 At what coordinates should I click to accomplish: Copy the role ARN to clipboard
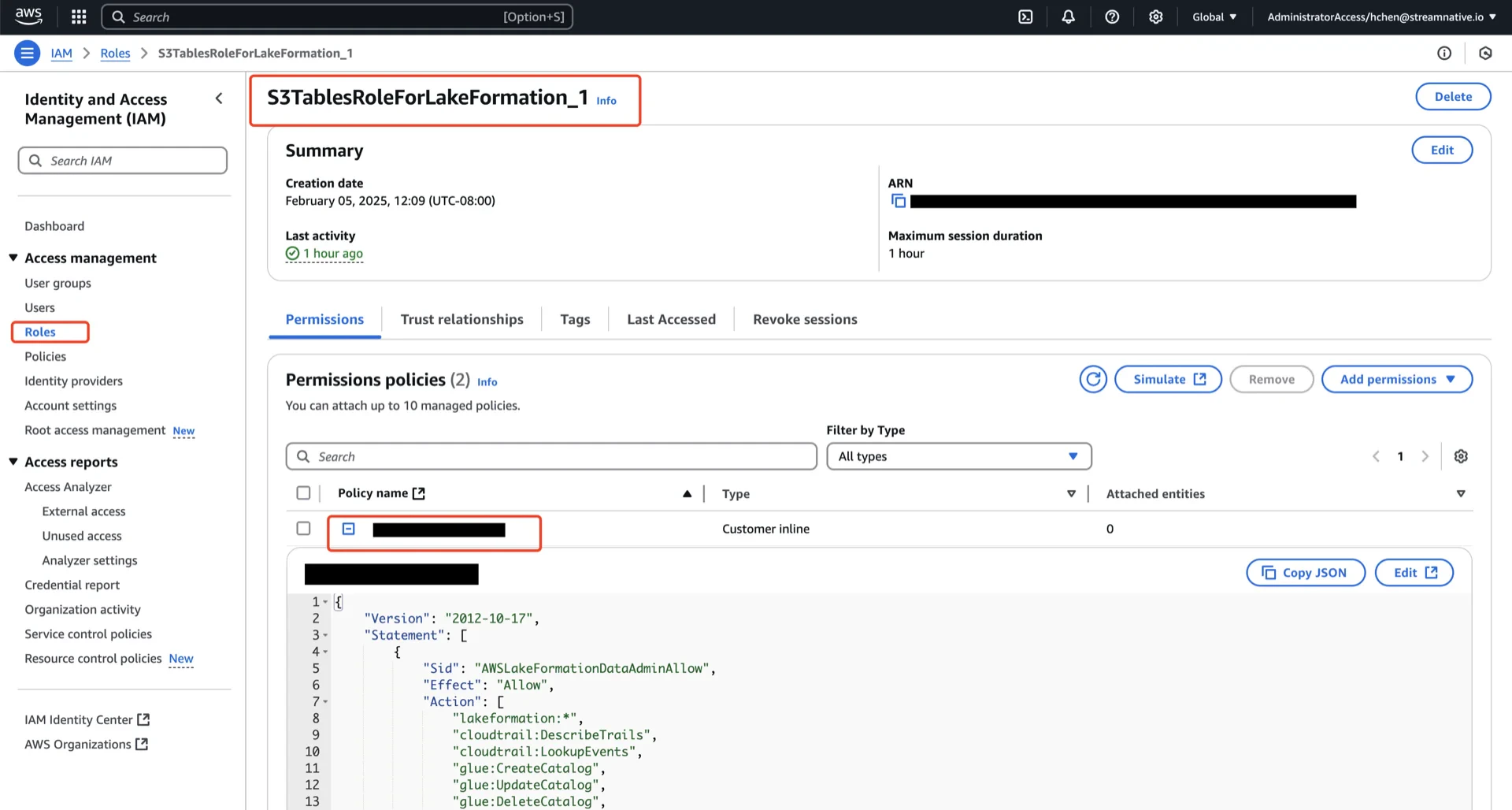pyautogui.click(x=898, y=201)
